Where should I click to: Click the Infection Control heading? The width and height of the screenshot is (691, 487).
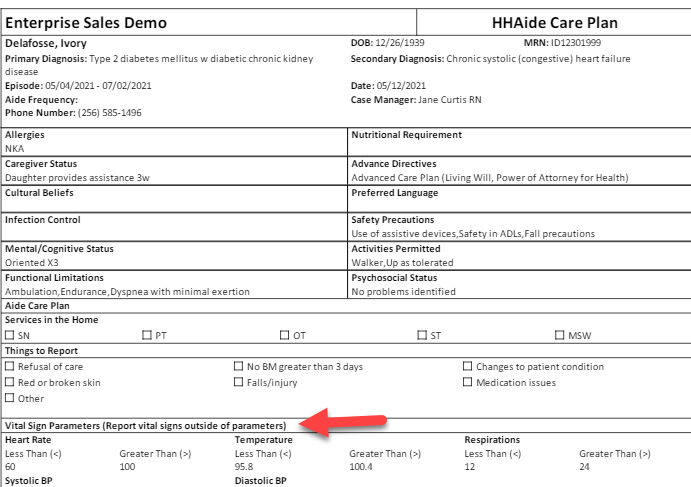click(x=43, y=219)
